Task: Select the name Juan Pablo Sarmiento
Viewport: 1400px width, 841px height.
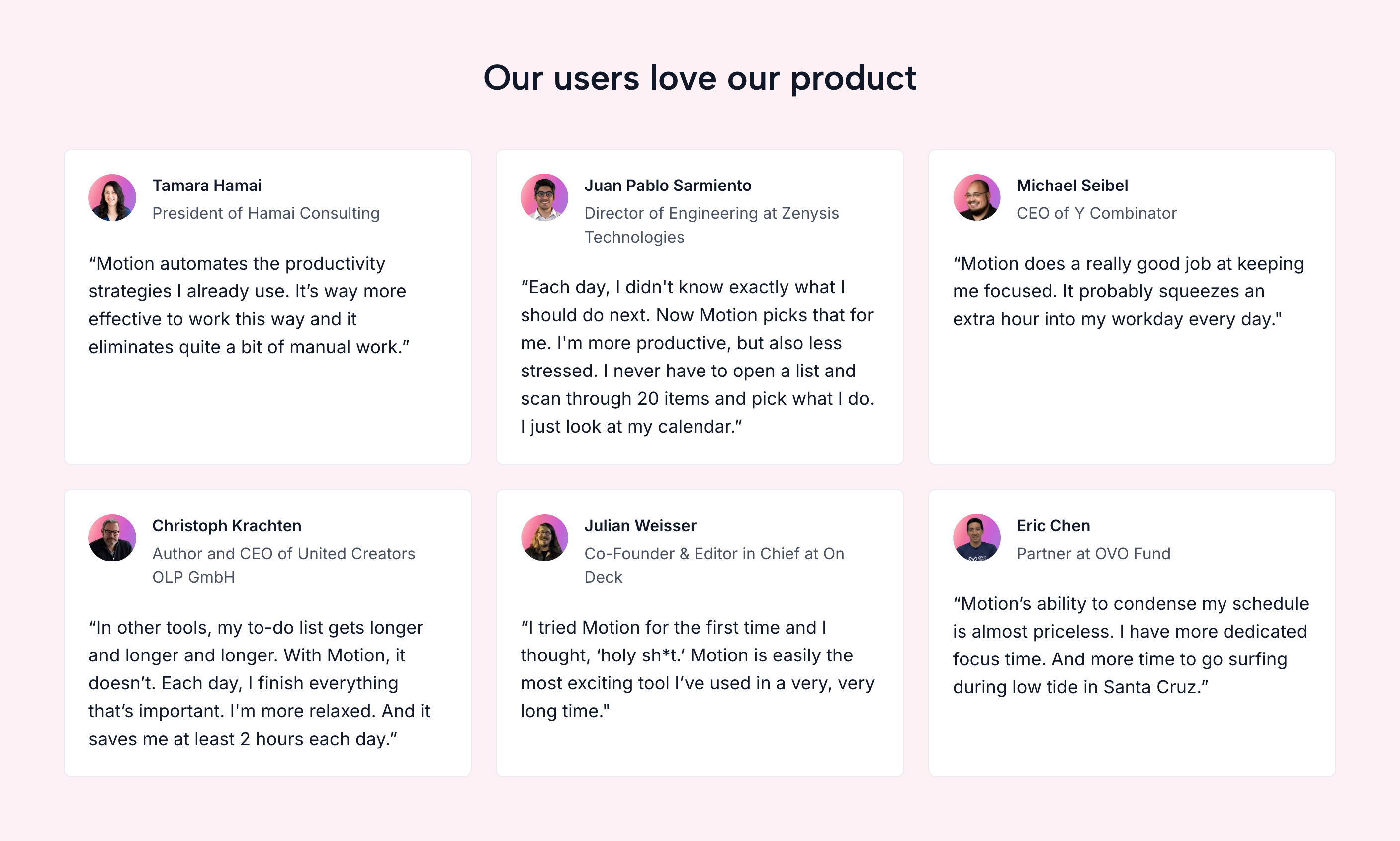Action: (x=668, y=186)
